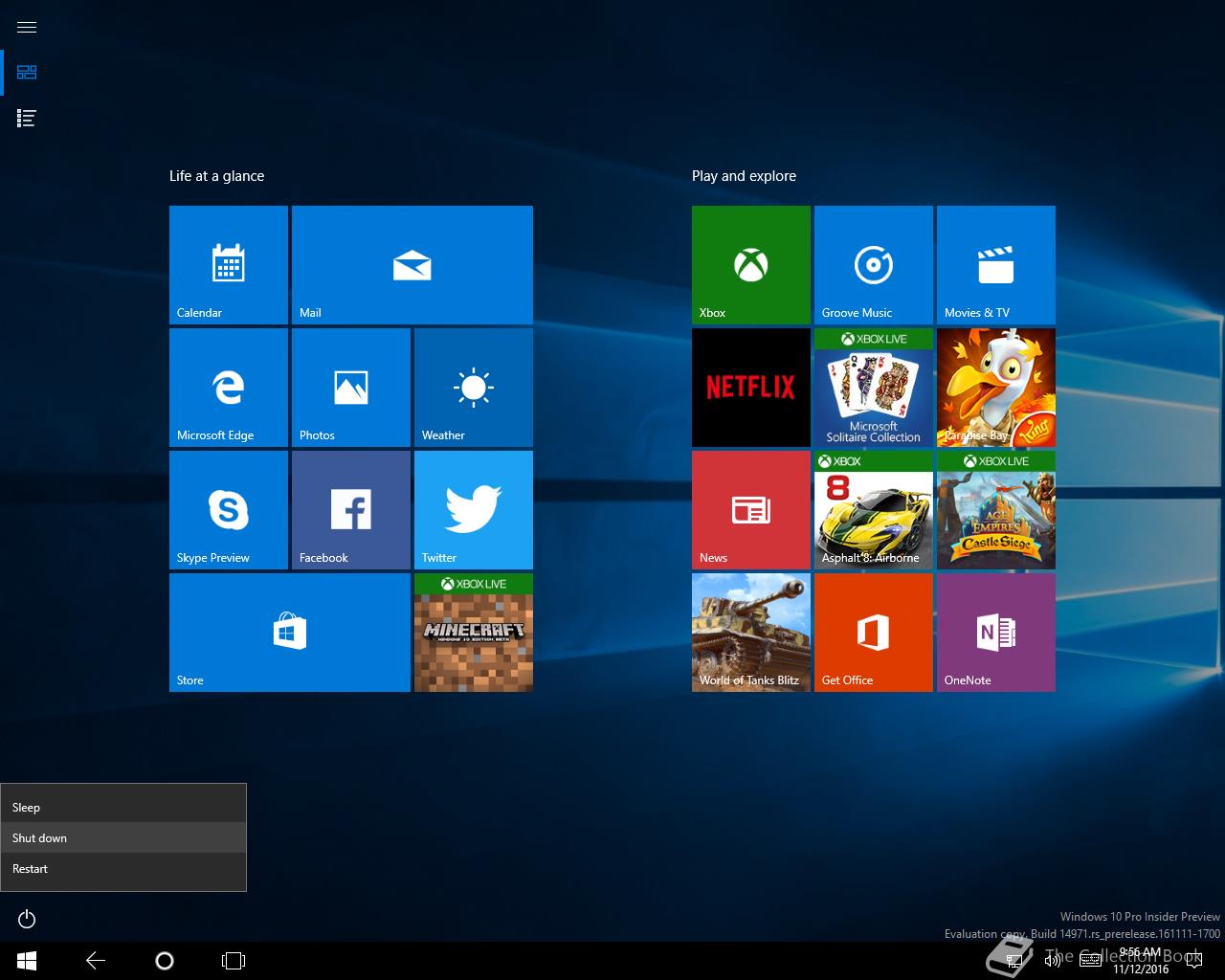Open the Calendar tile
Screen dimensions: 1225x980
[229, 265]
